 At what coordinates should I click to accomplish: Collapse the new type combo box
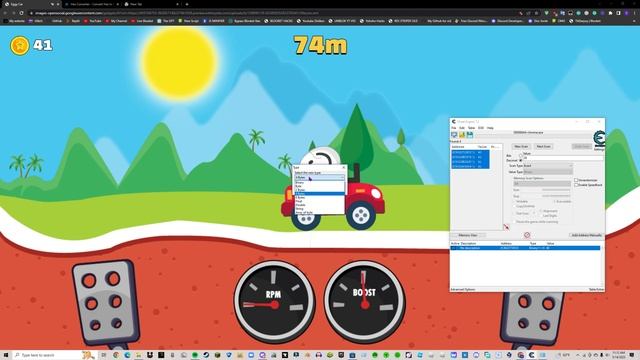click(319, 178)
